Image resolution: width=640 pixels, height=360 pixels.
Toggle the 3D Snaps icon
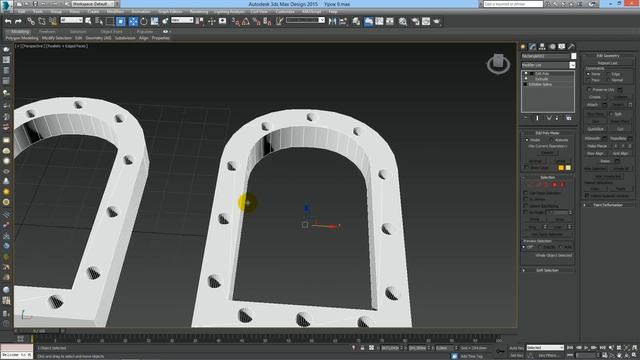click(236, 21)
